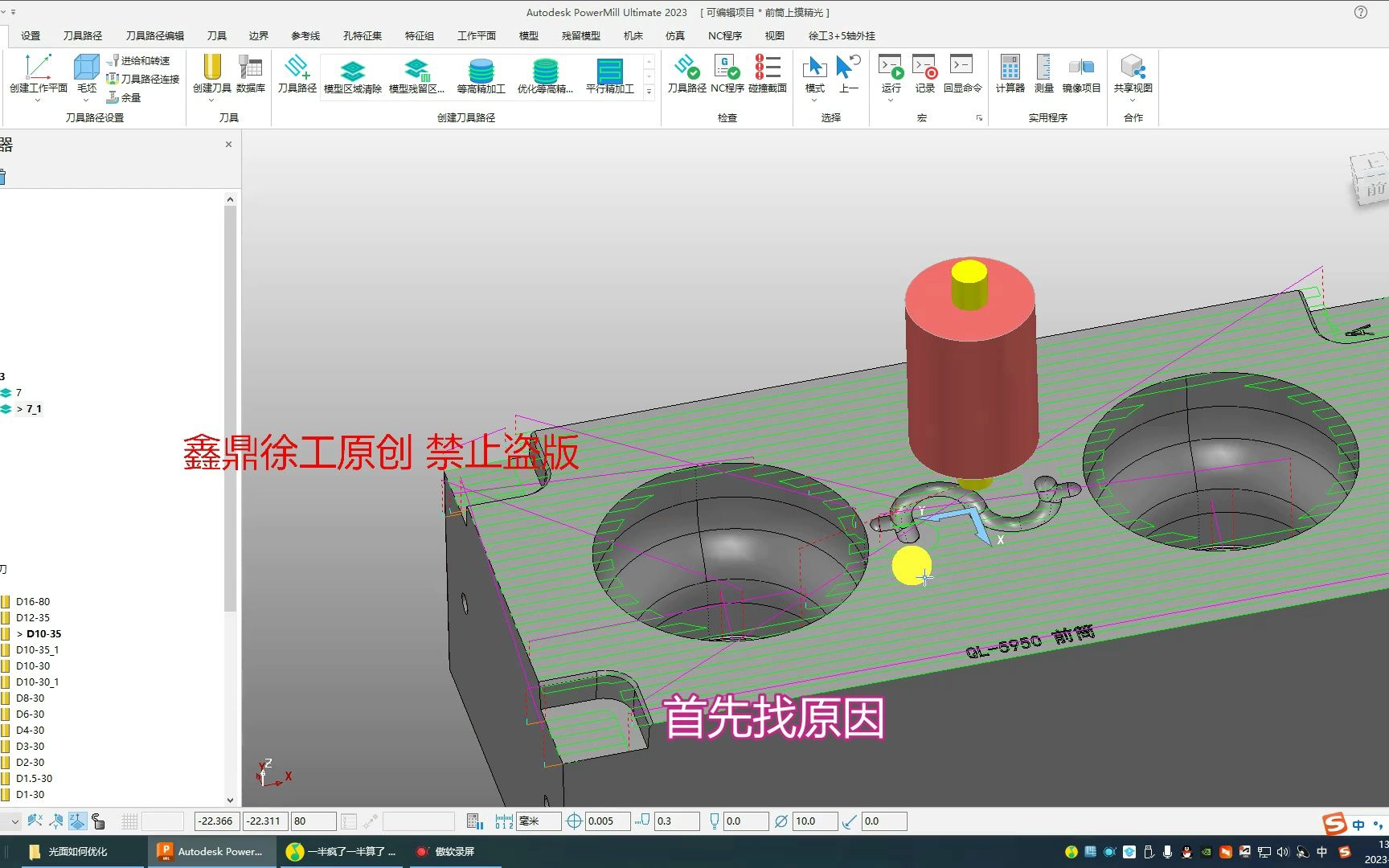Viewport: 1389px width, 868px height.
Task: Click the view cube 前 face
Action: pyautogui.click(x=1375, y=190)
